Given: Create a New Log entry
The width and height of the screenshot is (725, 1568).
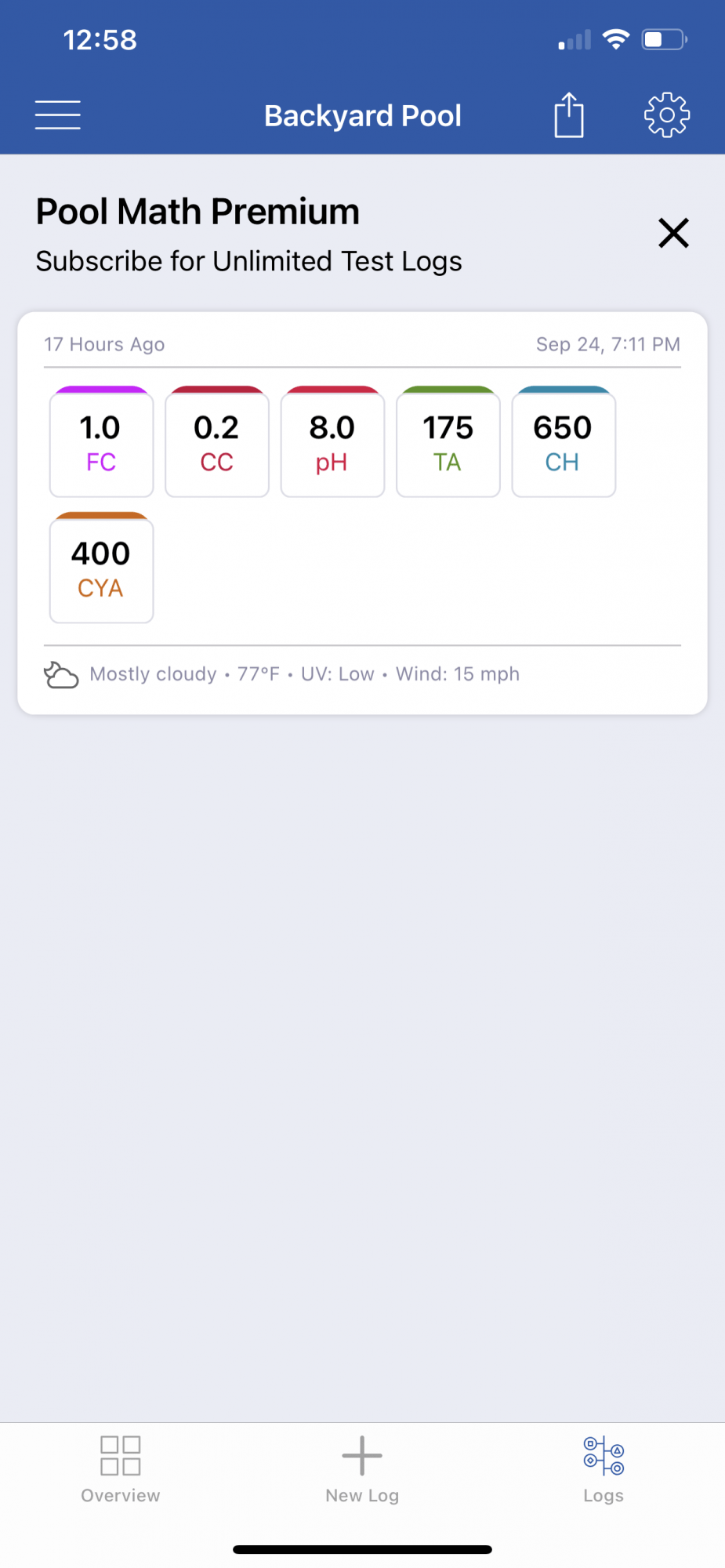Looking at the screenshot, I should point(362,1469).
